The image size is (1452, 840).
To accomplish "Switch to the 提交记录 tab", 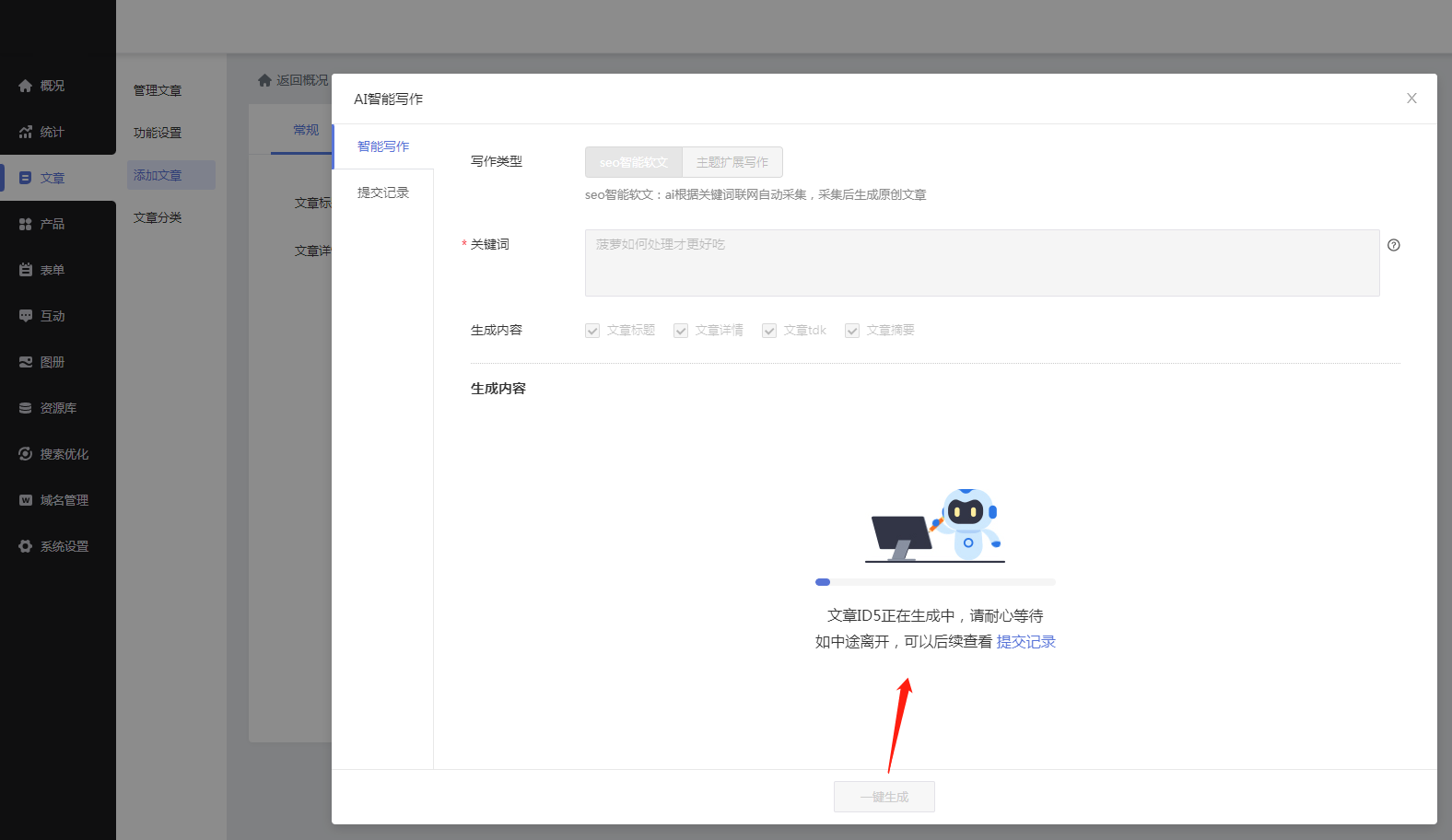I will (x=383, y=192).
